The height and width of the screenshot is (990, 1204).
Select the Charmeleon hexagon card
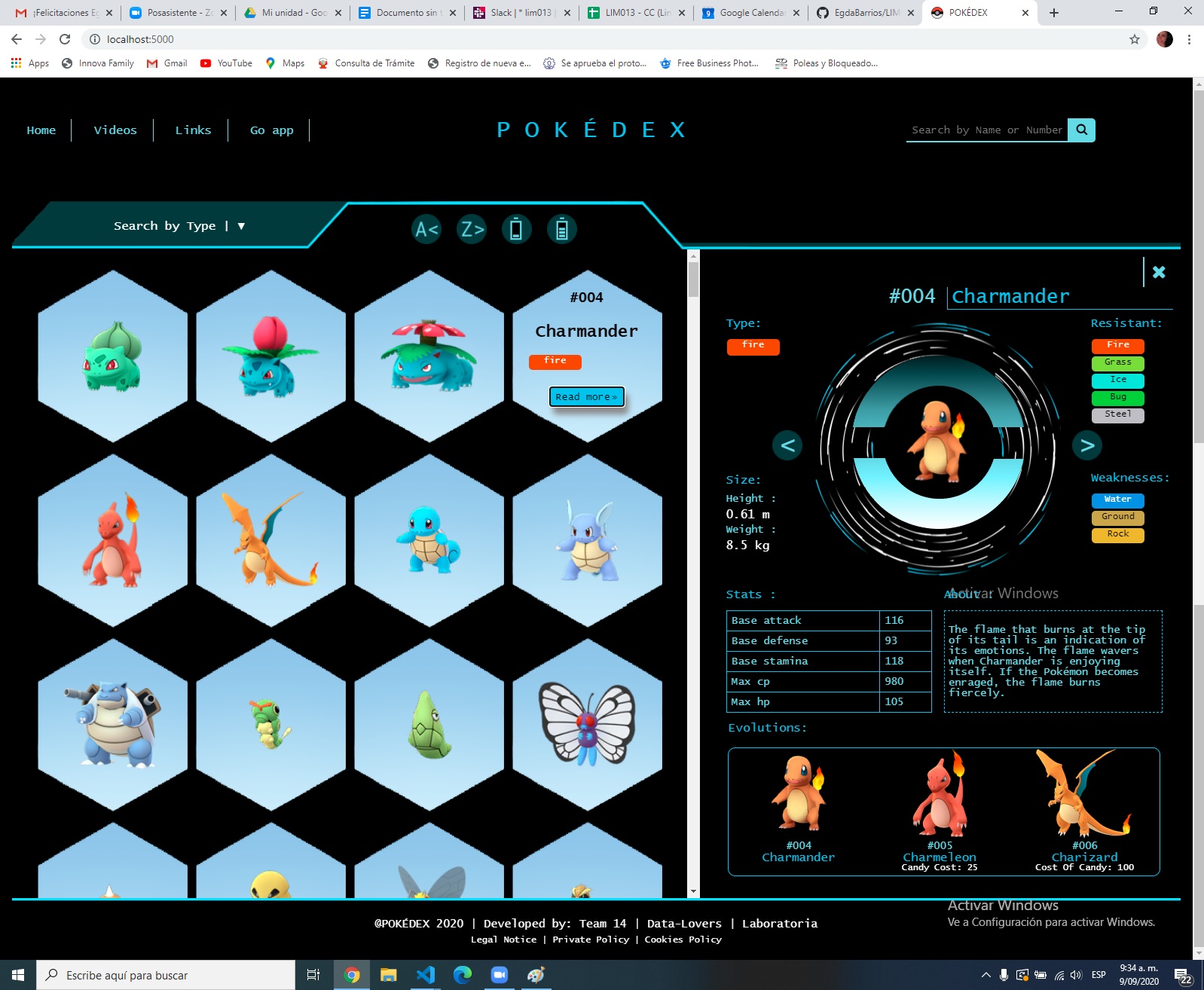point(112,540)
